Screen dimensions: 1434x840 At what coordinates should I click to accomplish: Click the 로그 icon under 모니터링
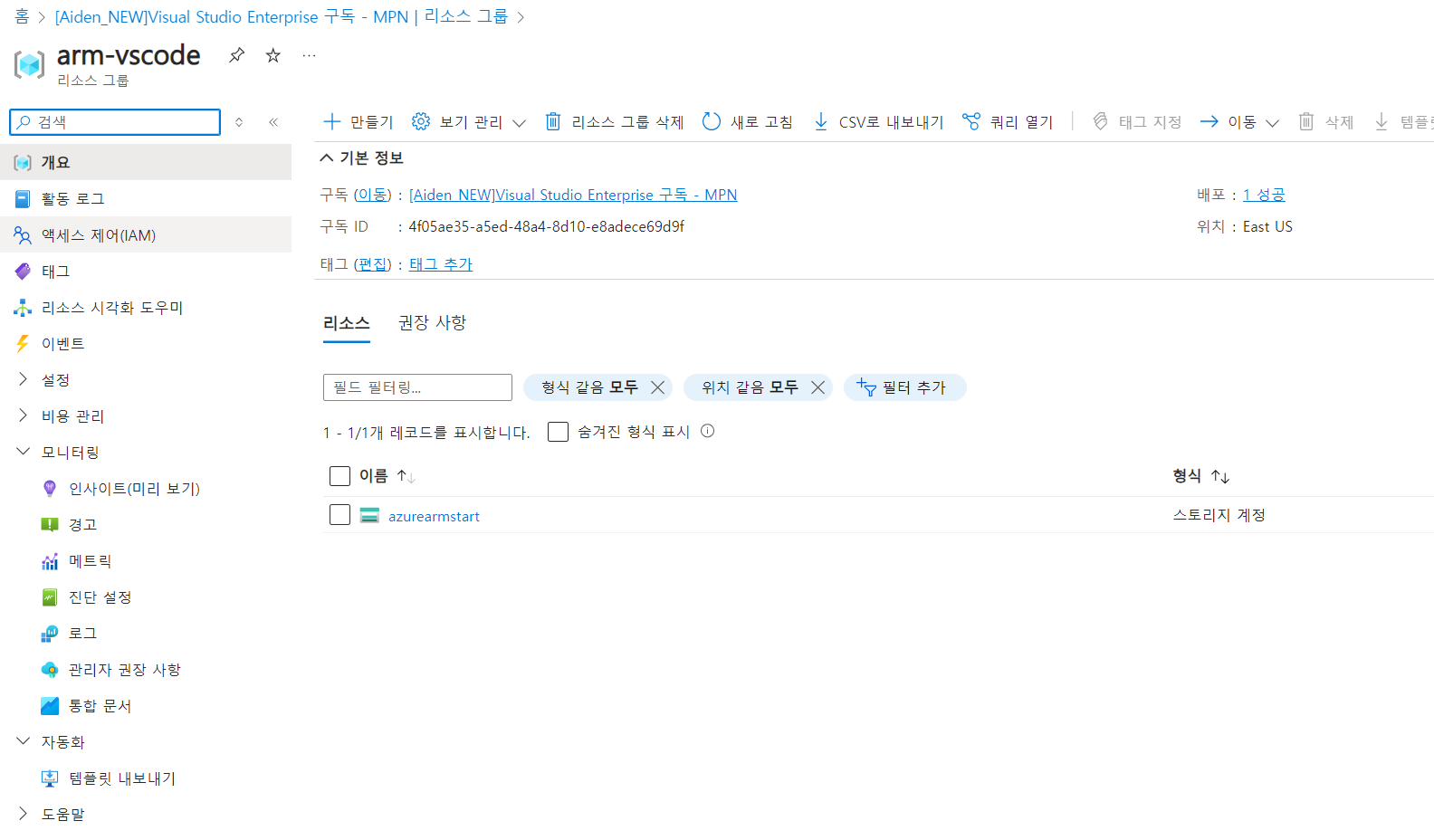50,634
